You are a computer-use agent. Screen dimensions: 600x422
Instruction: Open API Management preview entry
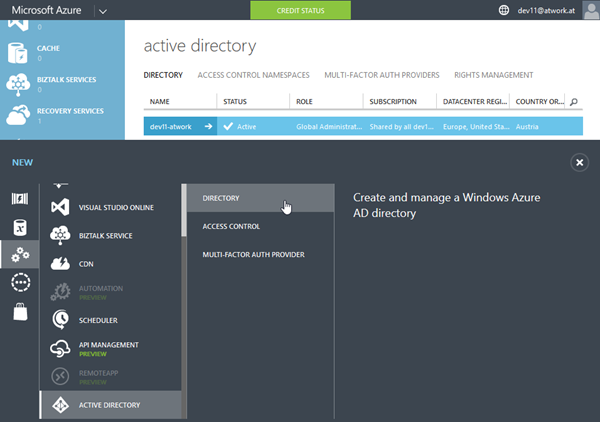[x=108, y=348]
